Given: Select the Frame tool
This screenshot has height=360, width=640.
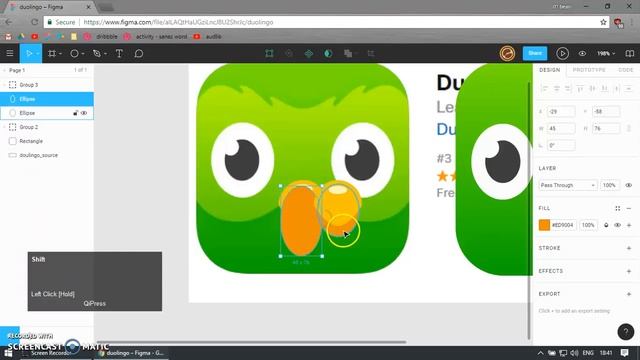Looking at the screenshot, I should coord(52,53).
